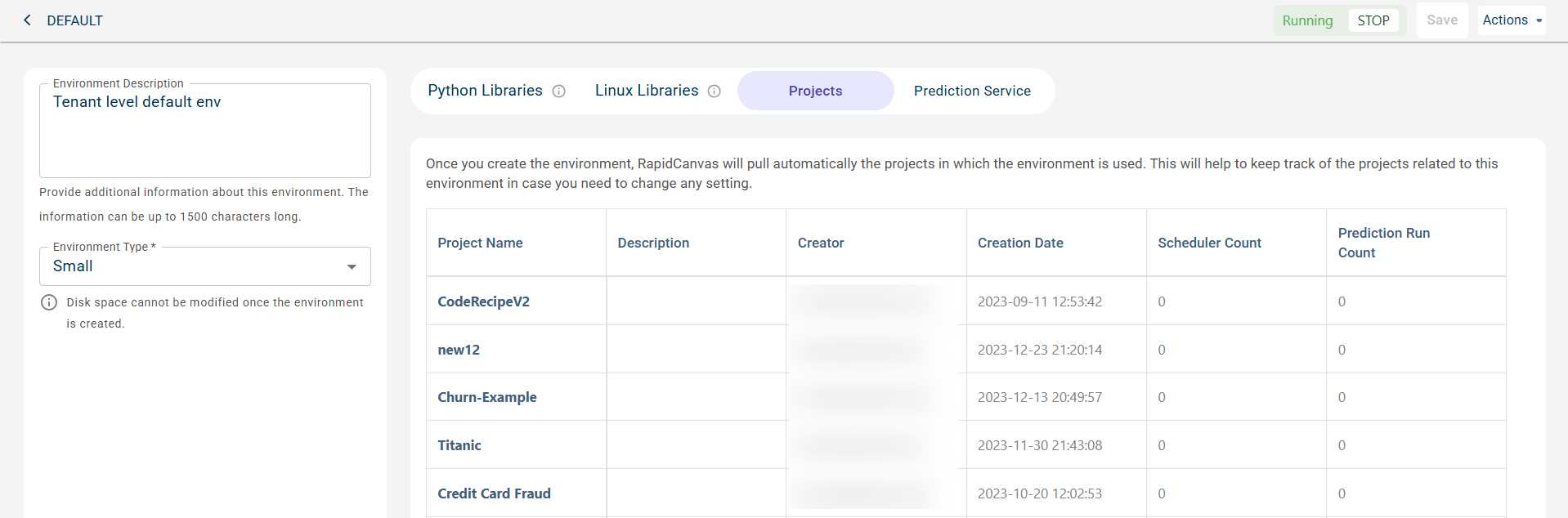Open the CodeRecipeV2 project
This screenshot has width=1568, height=518.
(x=483, y=301)
